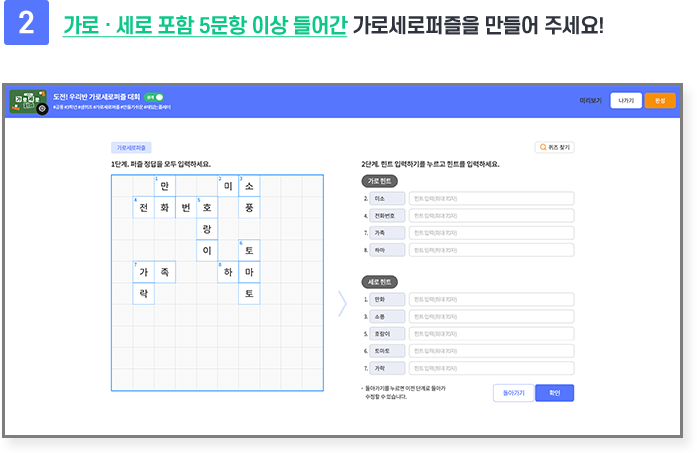Select puzzle cell 8 containing 하
The height and width of the screenshot is (453, 697).
(228, 272)
